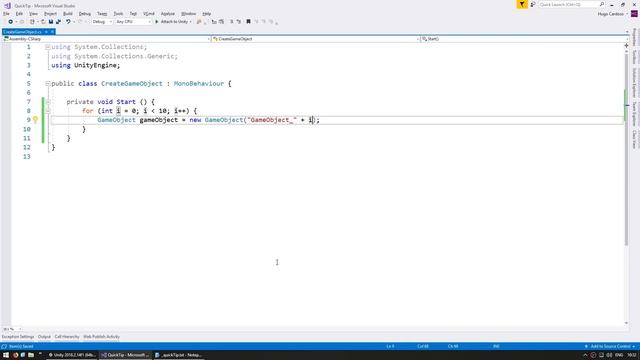
Task: Click the Attach to Unity button
Action: [171, 22]
